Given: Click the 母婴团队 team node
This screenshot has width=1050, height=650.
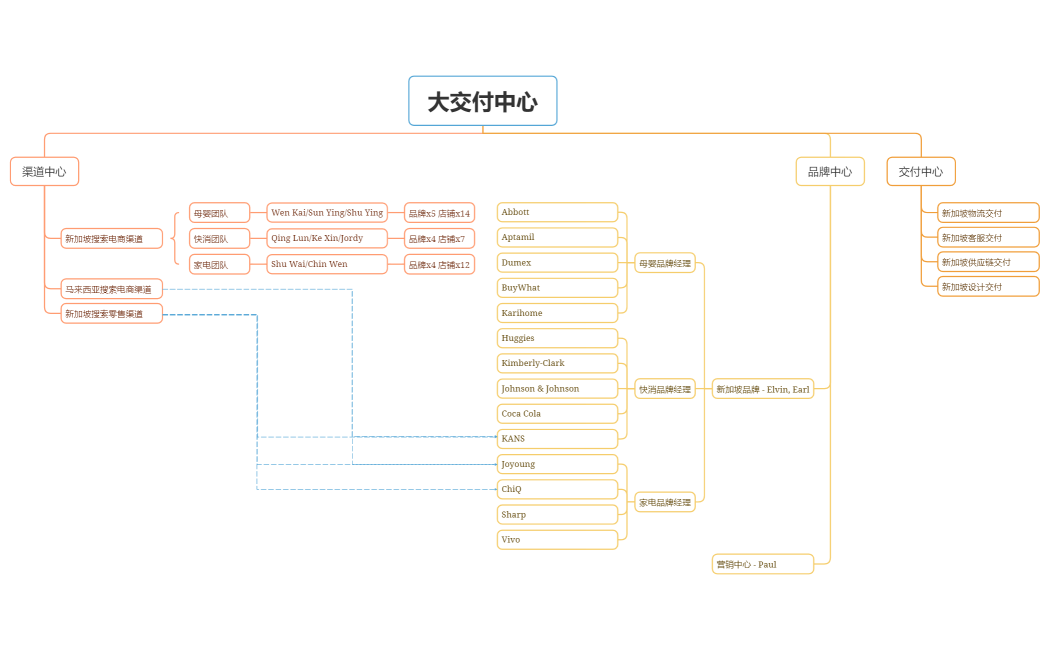Looking at the screenshot, I should click(x=219, y=213).
